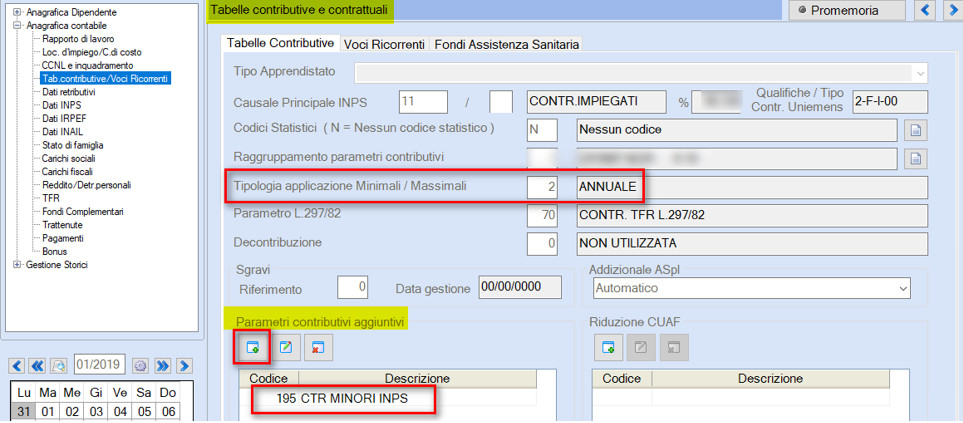963x423 pixels.
Task: Add a new additional contribution parameter
Action: [253, 347]
